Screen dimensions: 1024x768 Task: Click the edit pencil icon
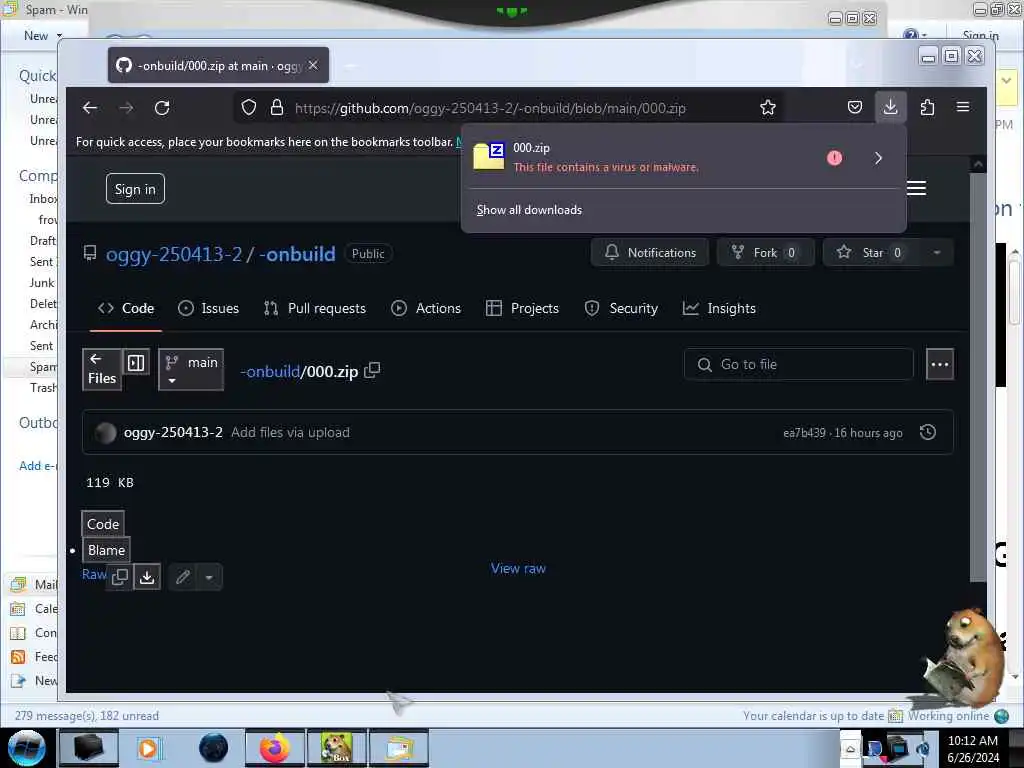[182, 577]
